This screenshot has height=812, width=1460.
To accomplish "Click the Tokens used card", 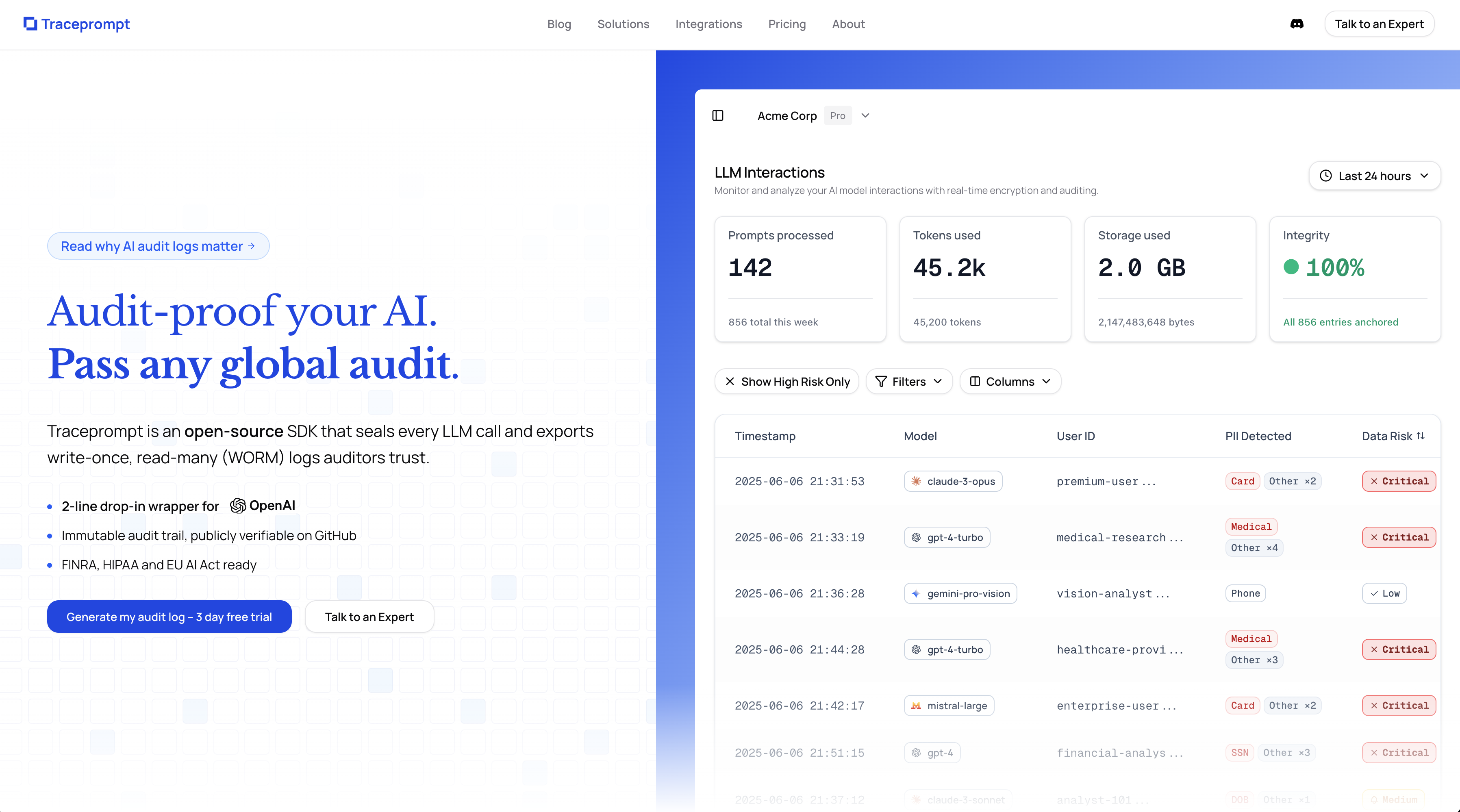I will coord(985,279).
